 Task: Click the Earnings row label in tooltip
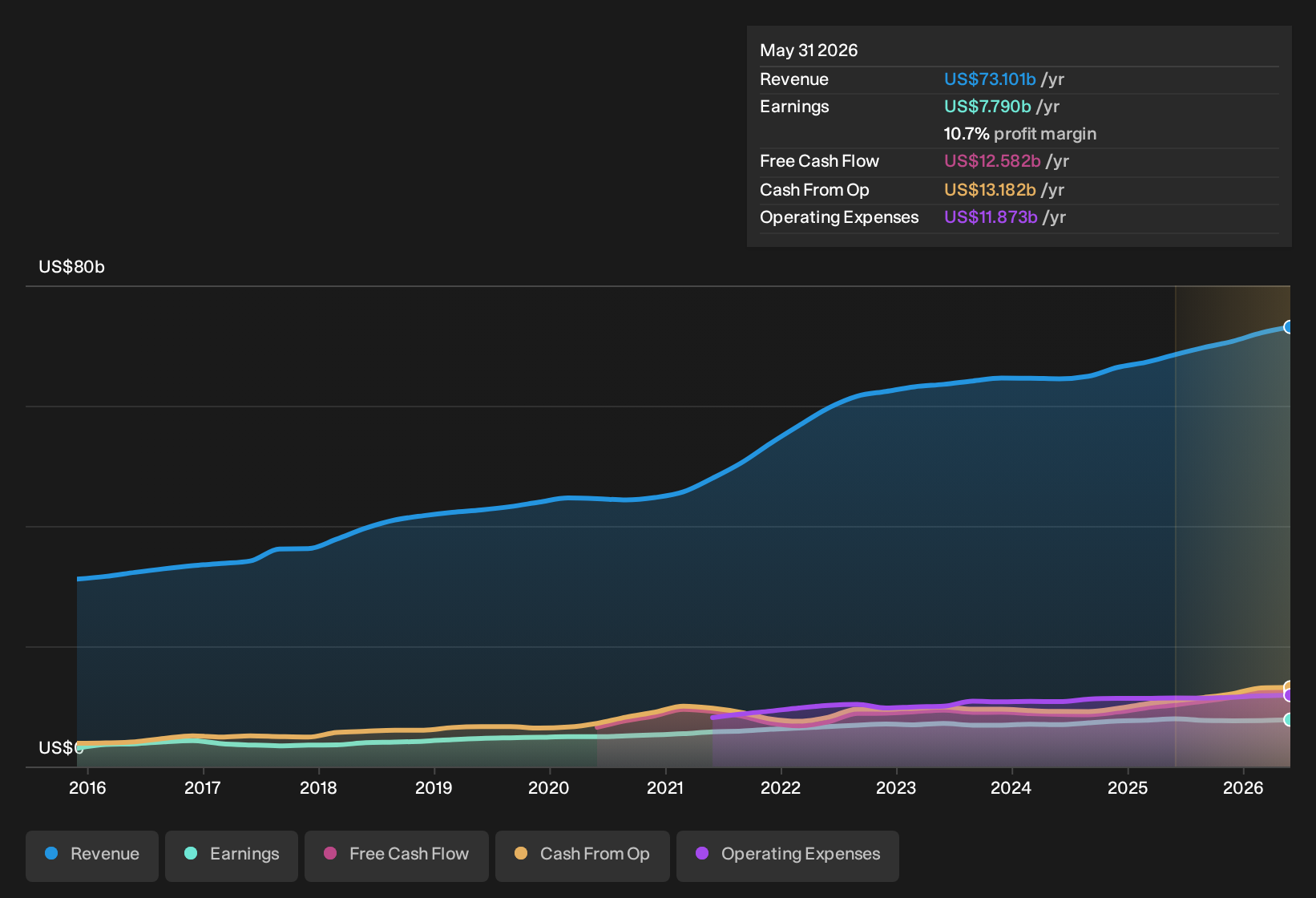[794, 107]
